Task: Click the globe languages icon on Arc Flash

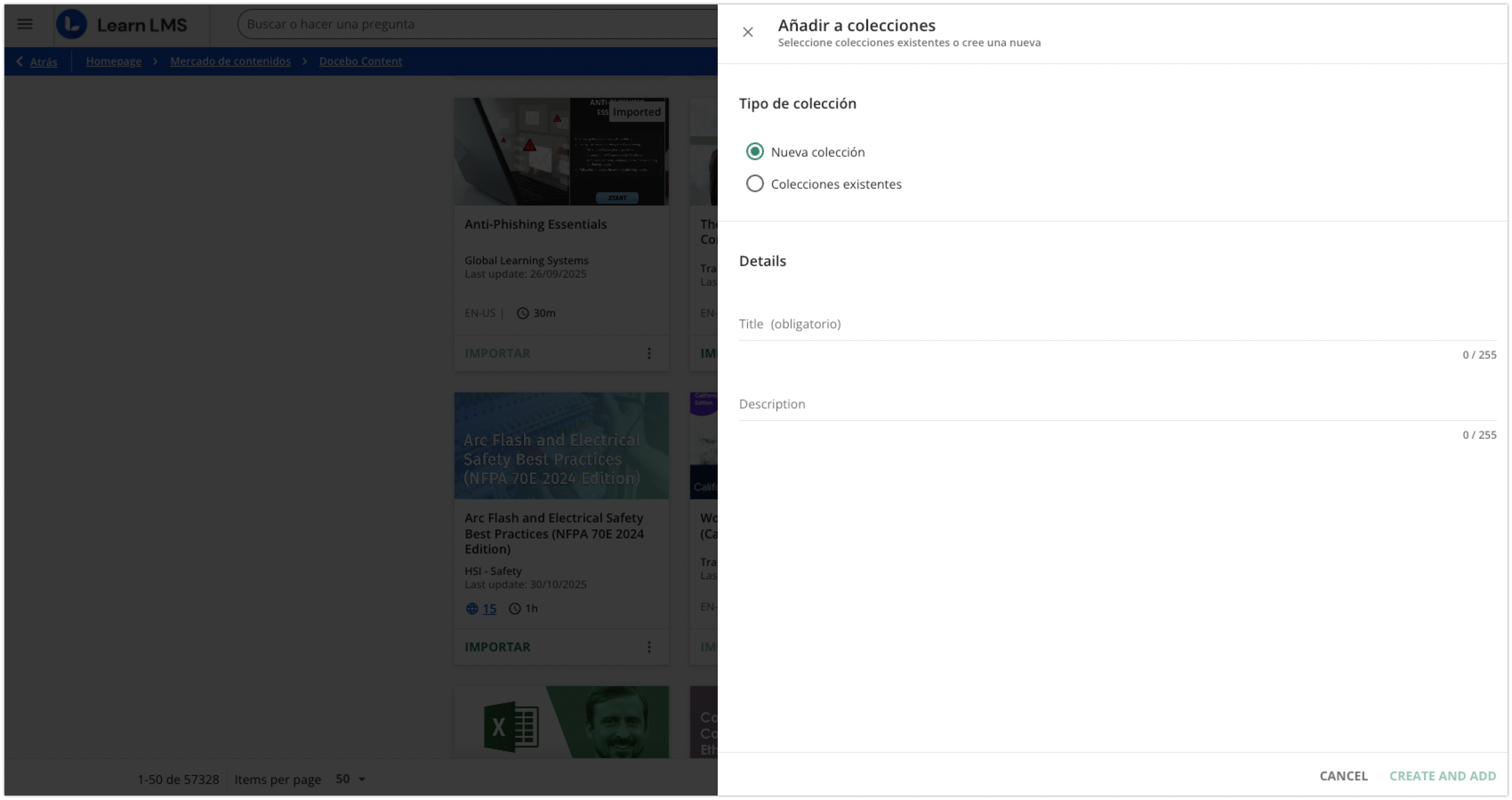Action: click(x=472, y=609)
